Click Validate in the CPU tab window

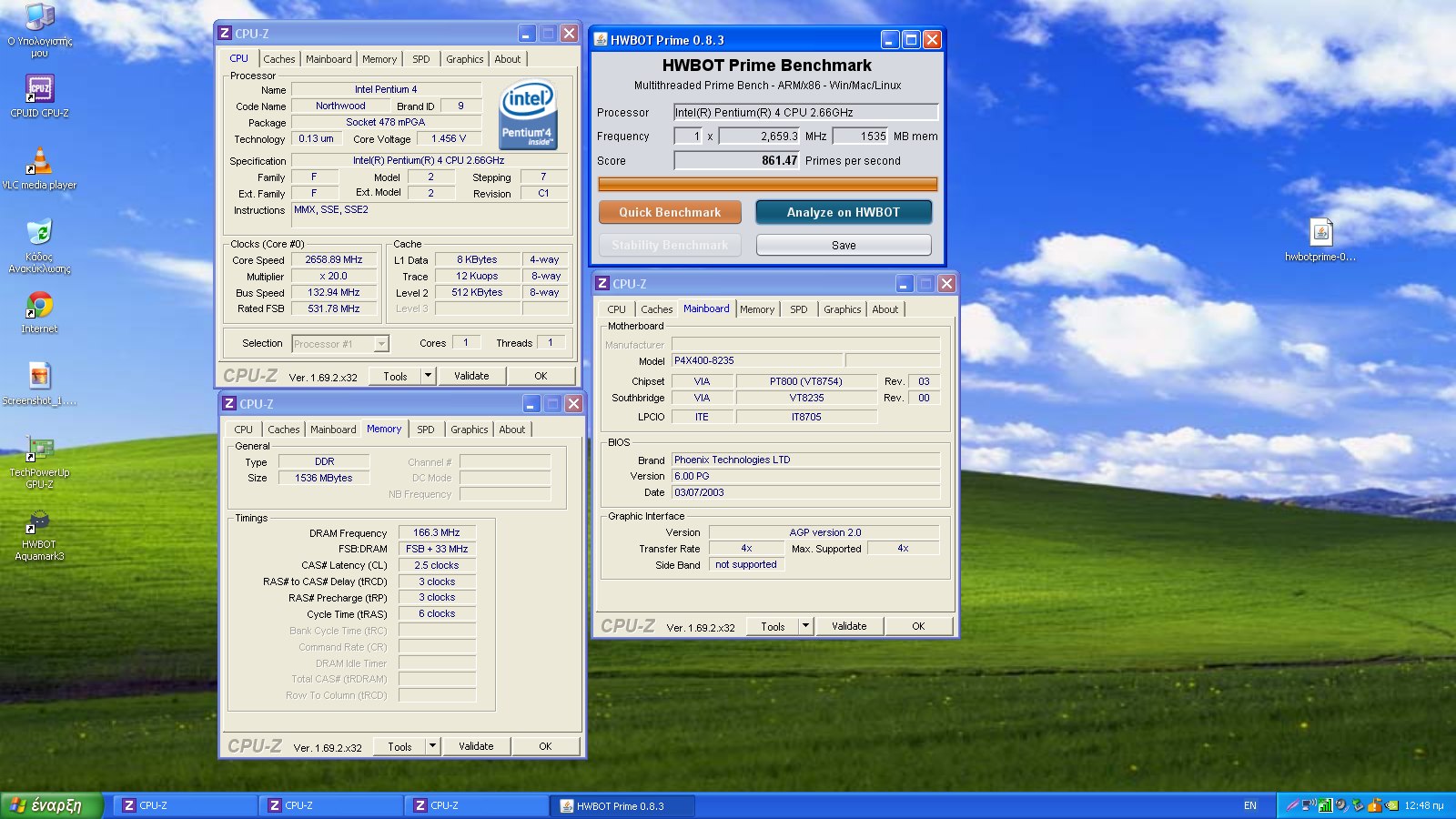click(x=471, y=376)
